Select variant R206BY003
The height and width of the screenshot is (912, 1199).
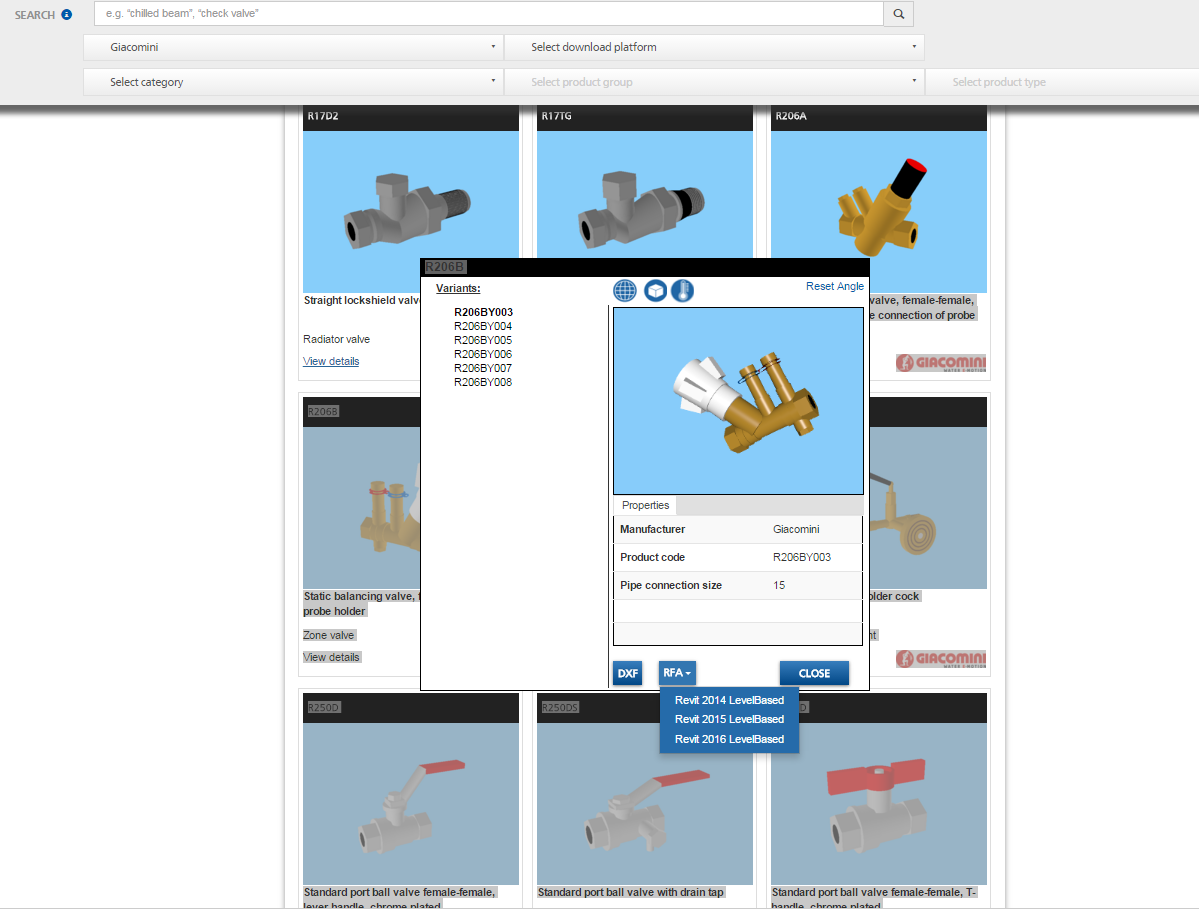coord(483,312)
